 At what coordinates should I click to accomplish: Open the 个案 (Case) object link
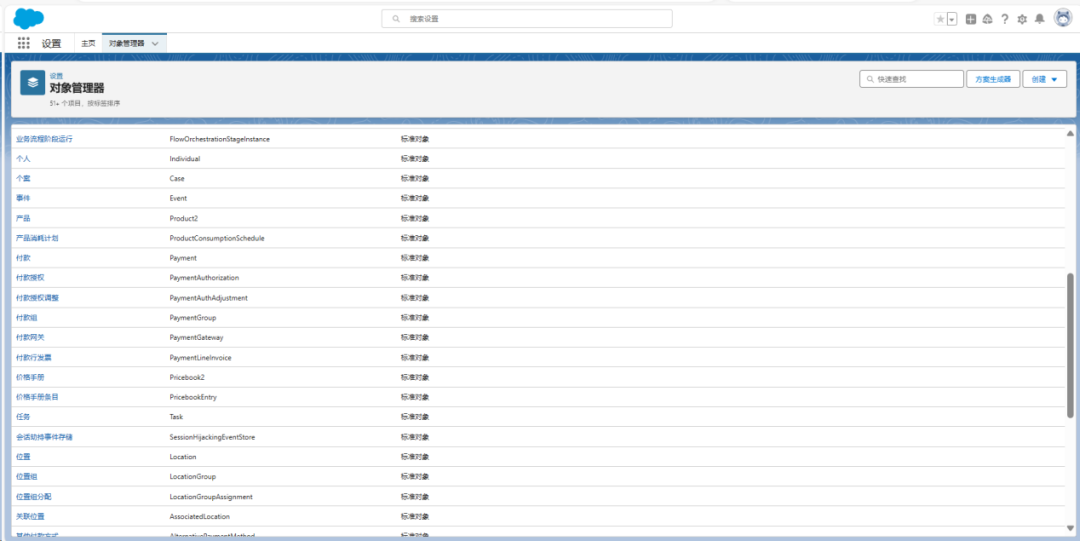23,178
